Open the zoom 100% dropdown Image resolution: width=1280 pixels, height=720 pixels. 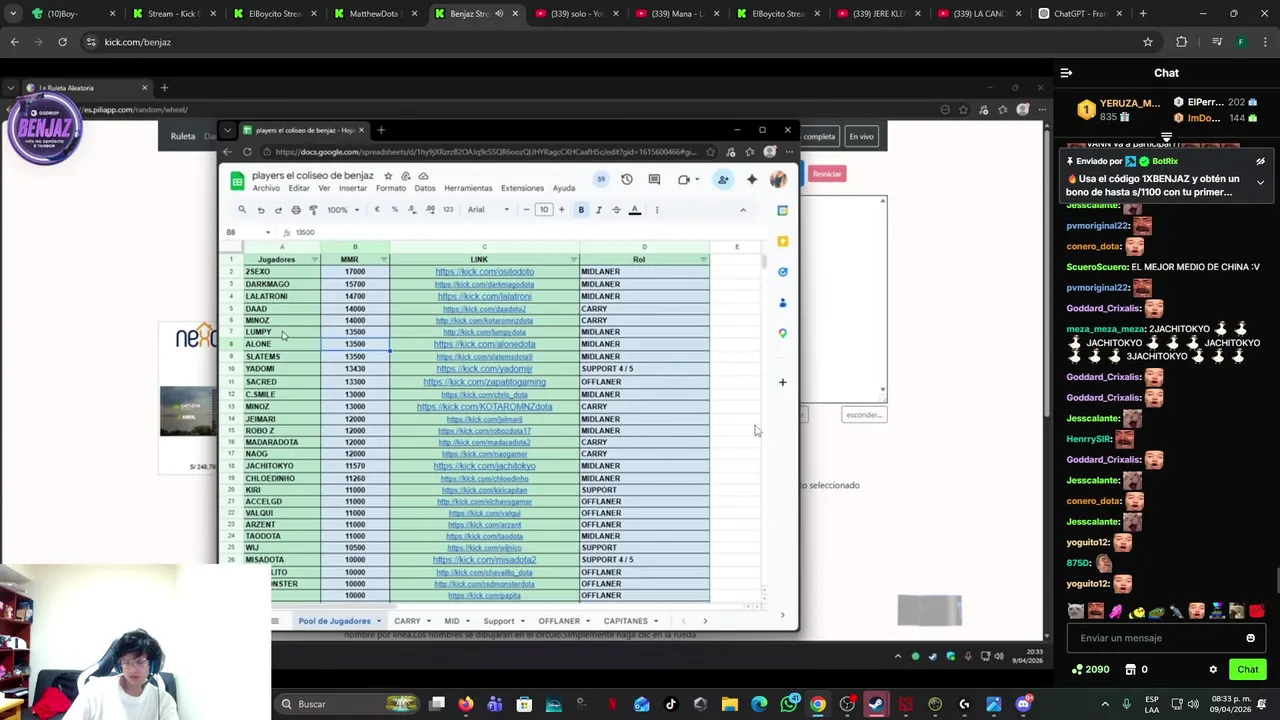point(343,210)
